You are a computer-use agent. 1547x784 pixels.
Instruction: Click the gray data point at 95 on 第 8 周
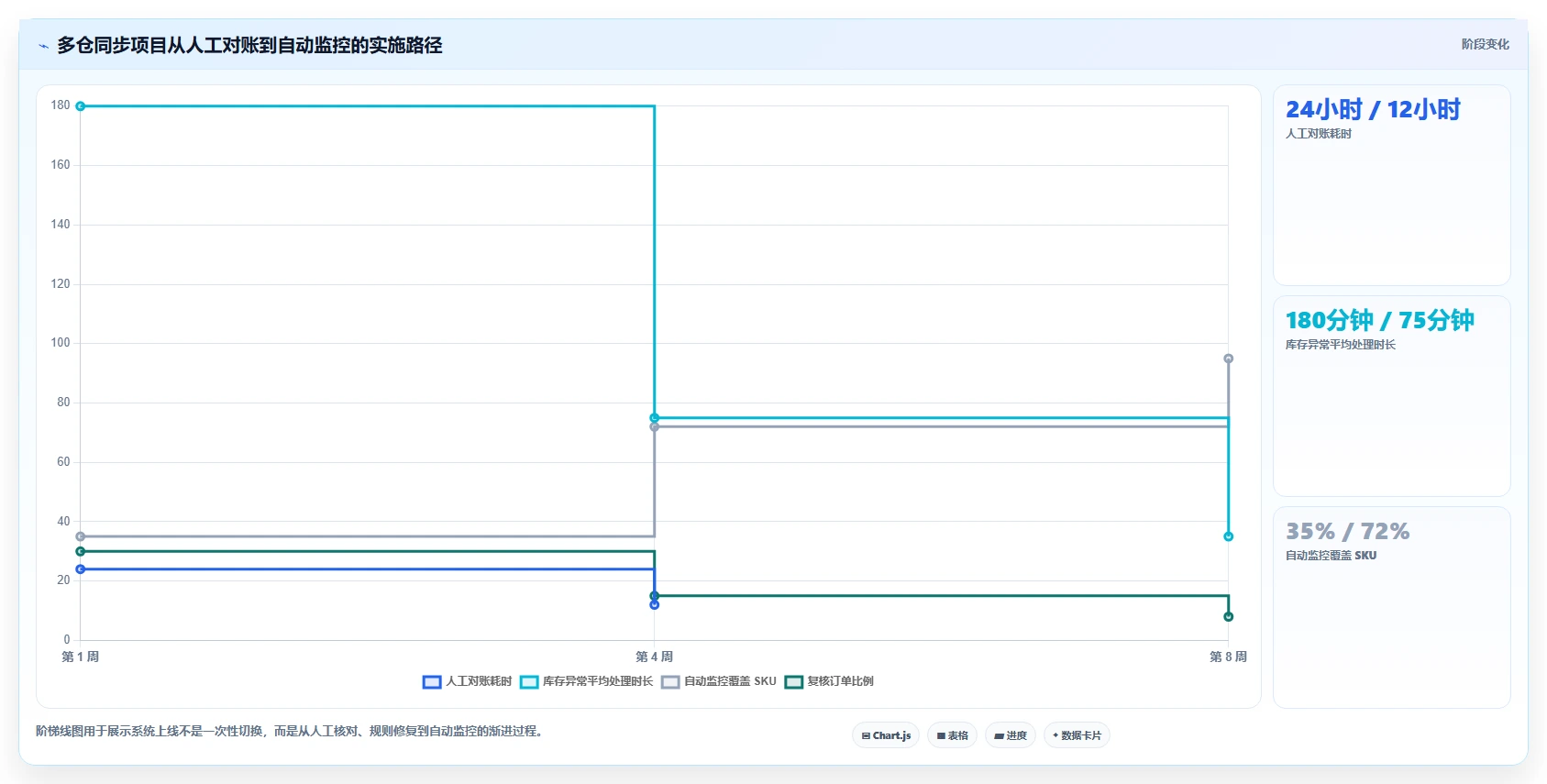pos(1229,359)
